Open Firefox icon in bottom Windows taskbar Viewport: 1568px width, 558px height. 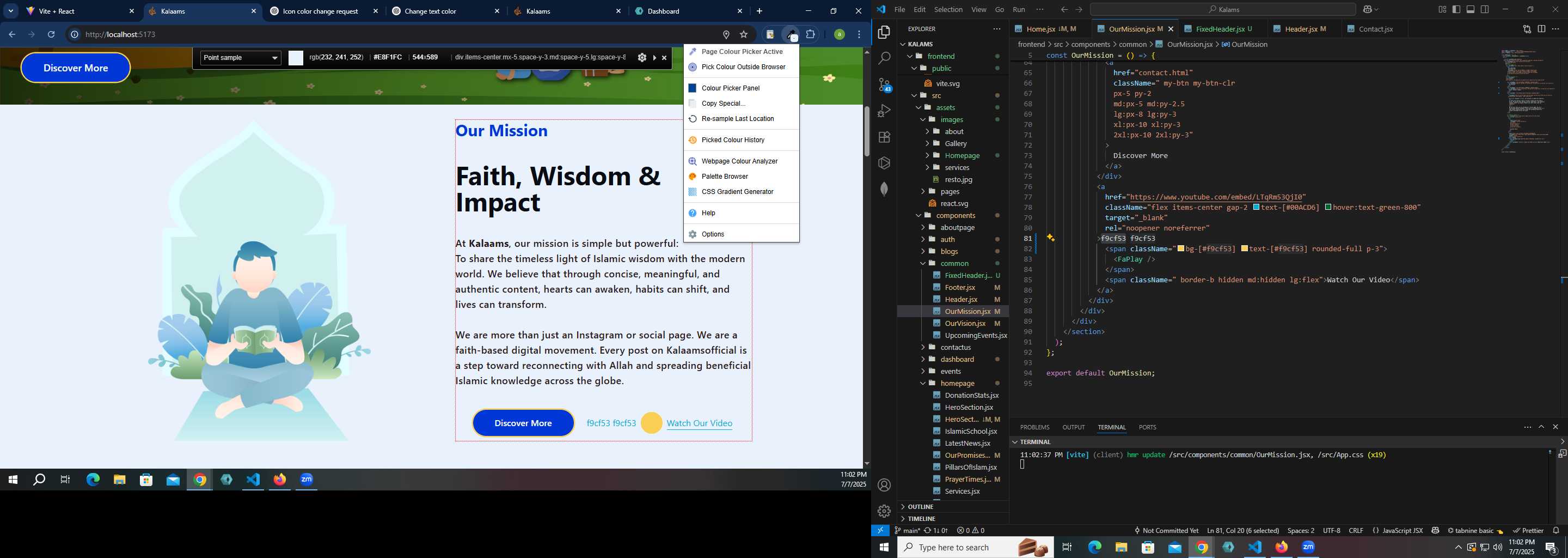point(1282,547)
